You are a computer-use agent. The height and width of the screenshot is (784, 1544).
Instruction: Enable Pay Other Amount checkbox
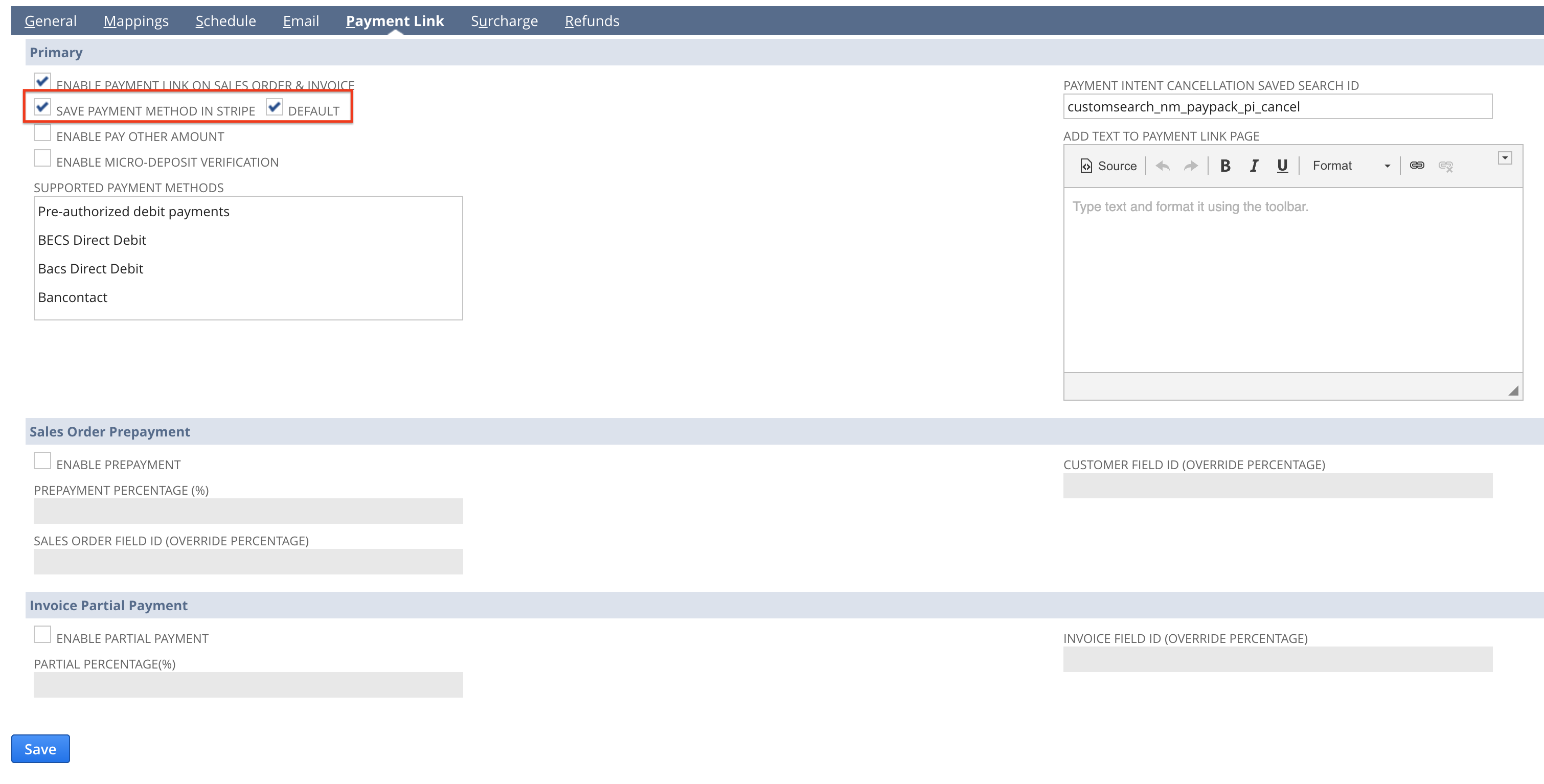pos(42,132)
